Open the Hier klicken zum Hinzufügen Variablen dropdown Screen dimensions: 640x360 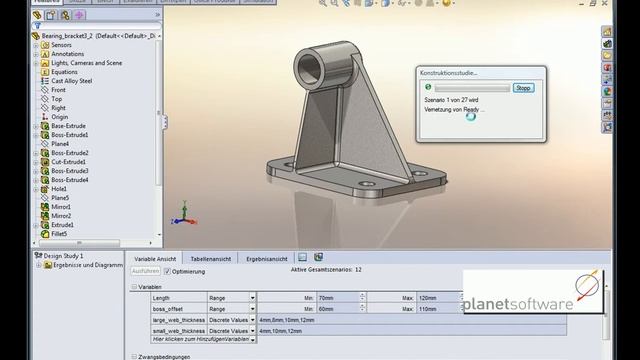253,340
